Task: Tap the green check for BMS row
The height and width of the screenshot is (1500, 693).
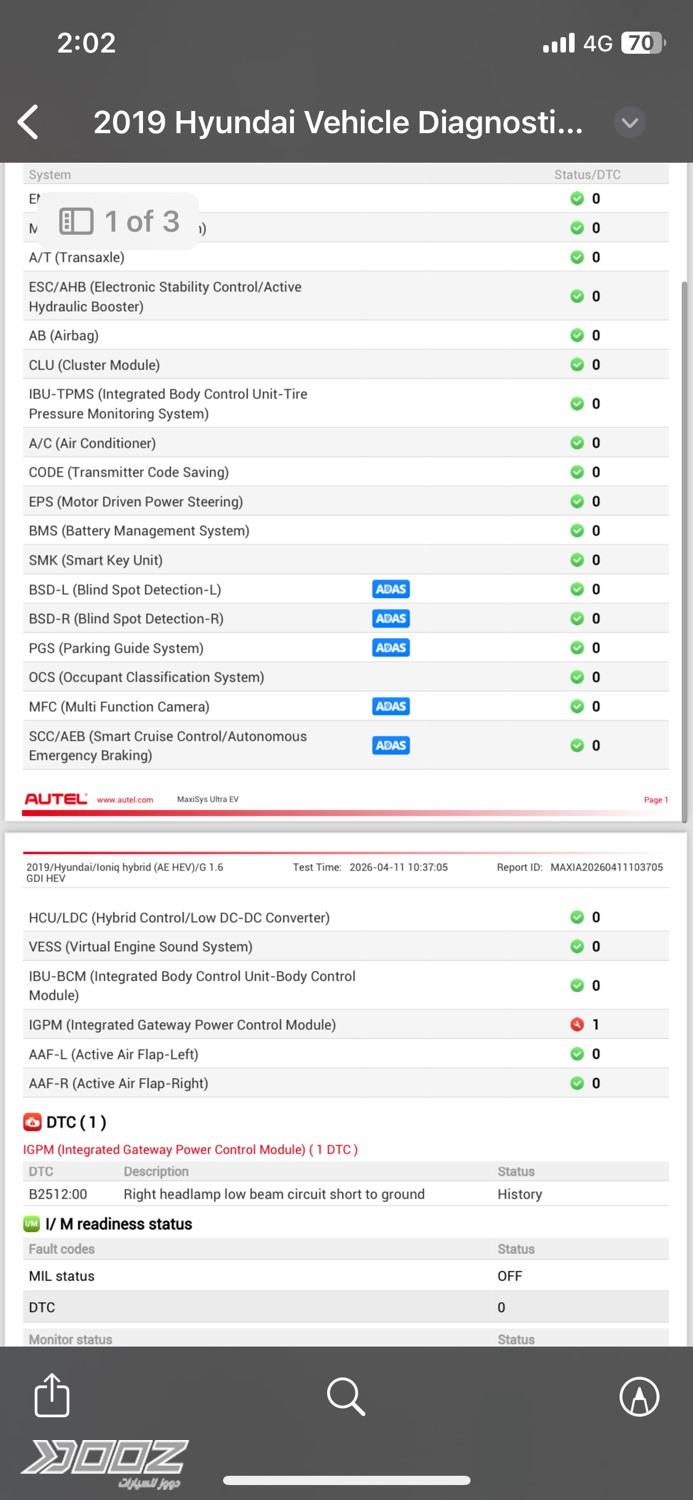Action: pyautogui.click(x=577, y=530)
